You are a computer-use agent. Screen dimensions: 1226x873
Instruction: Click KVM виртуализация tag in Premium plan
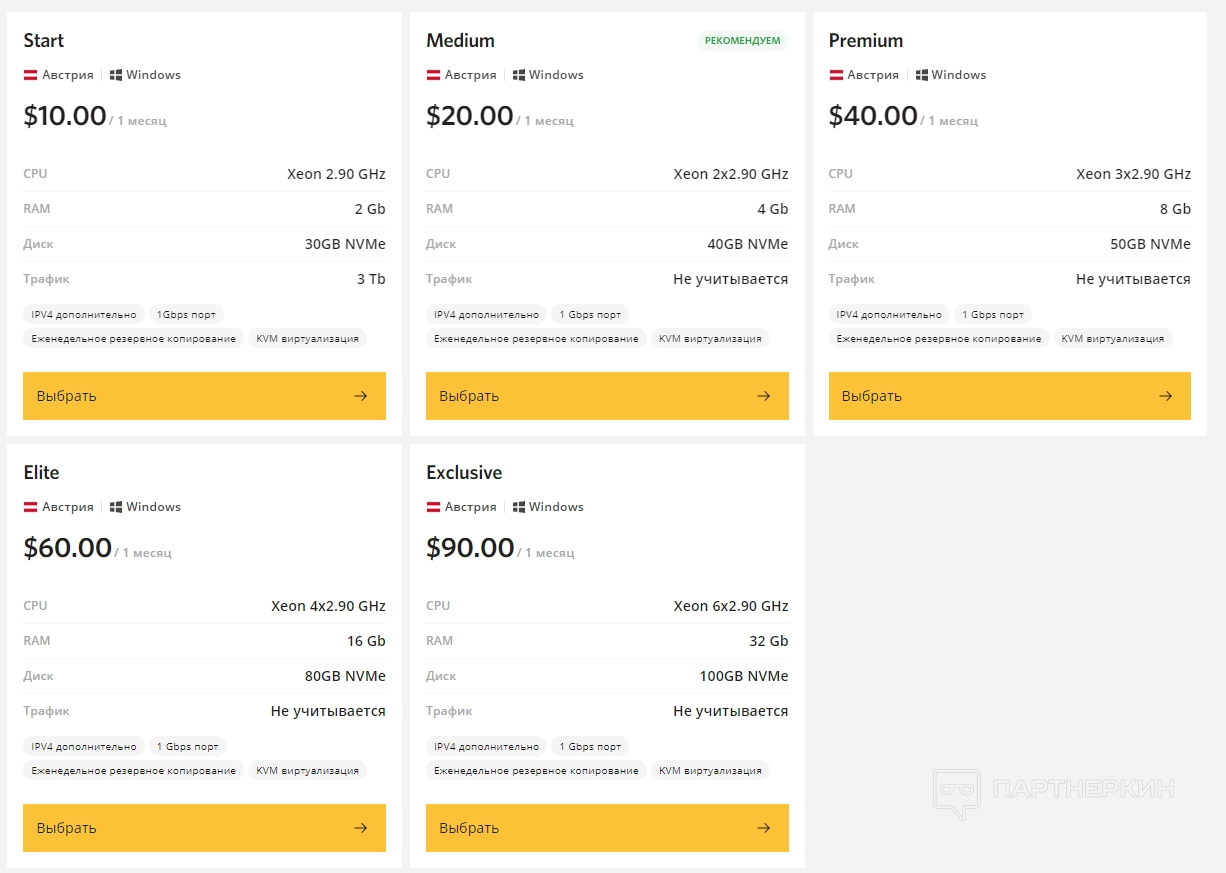tap(1113, 339)
